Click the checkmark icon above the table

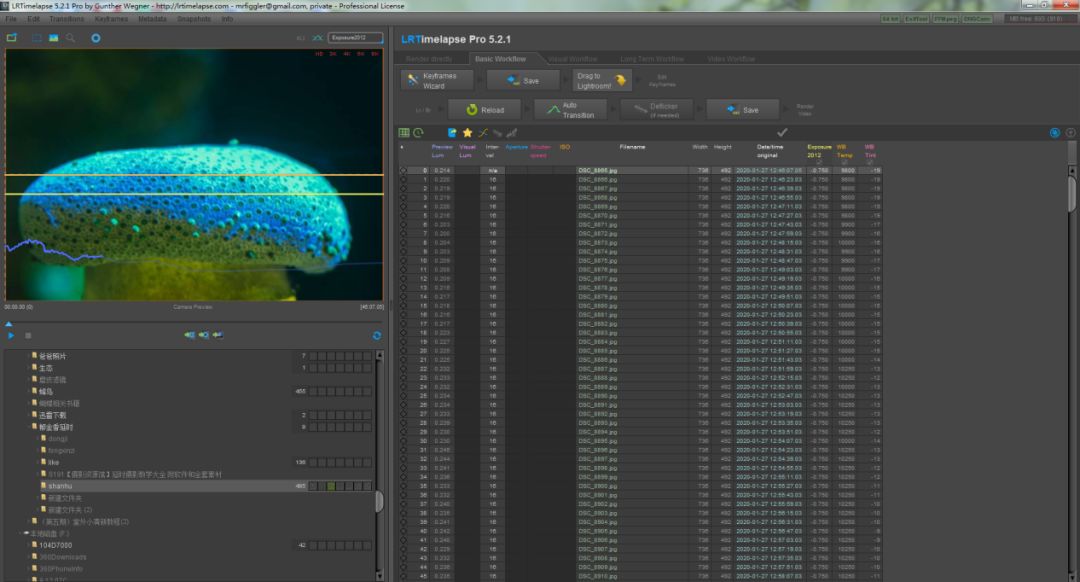point(782,132)
